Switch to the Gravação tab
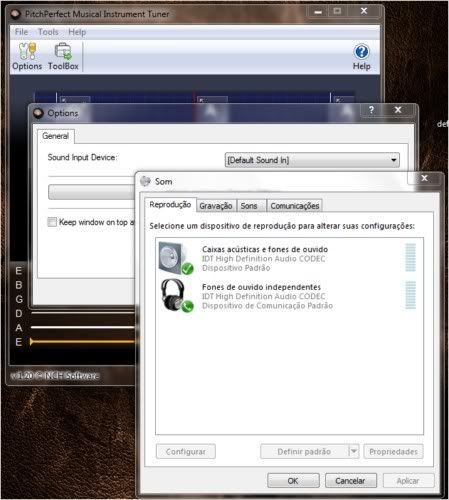This screenshot has width=449, height=500. [x=216, y=206]
